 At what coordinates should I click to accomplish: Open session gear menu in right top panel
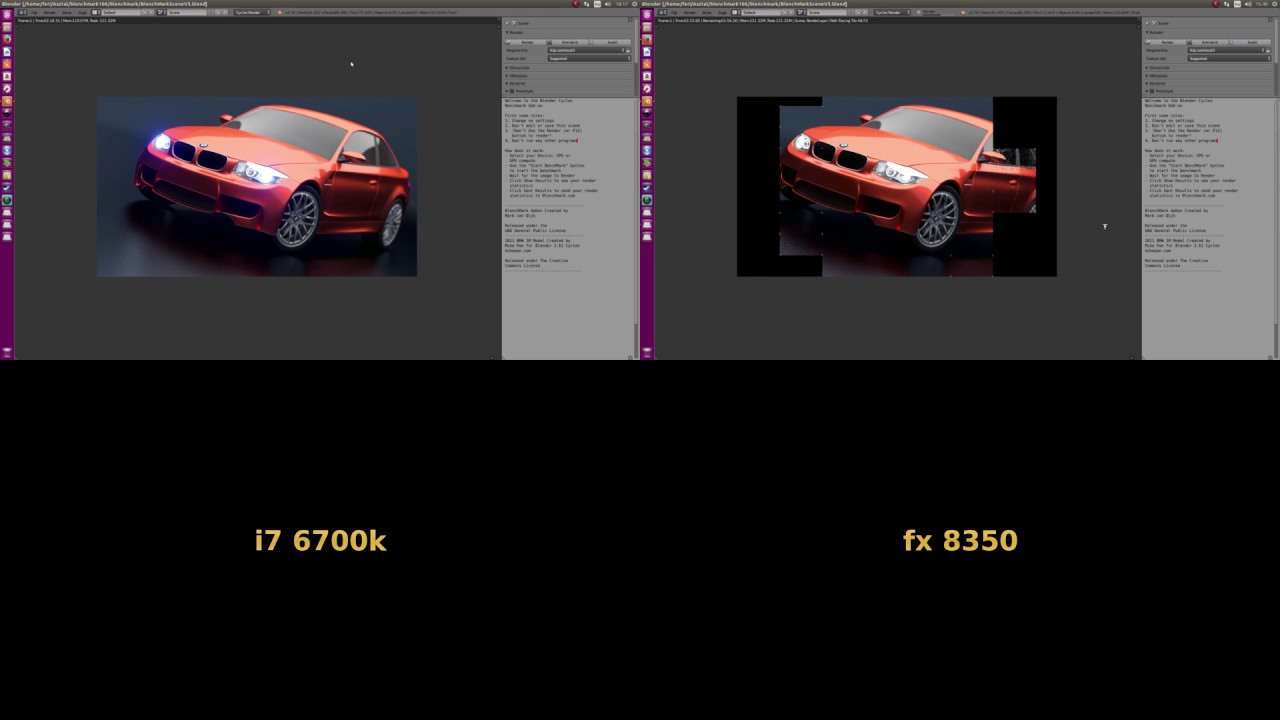(1275, 4)
